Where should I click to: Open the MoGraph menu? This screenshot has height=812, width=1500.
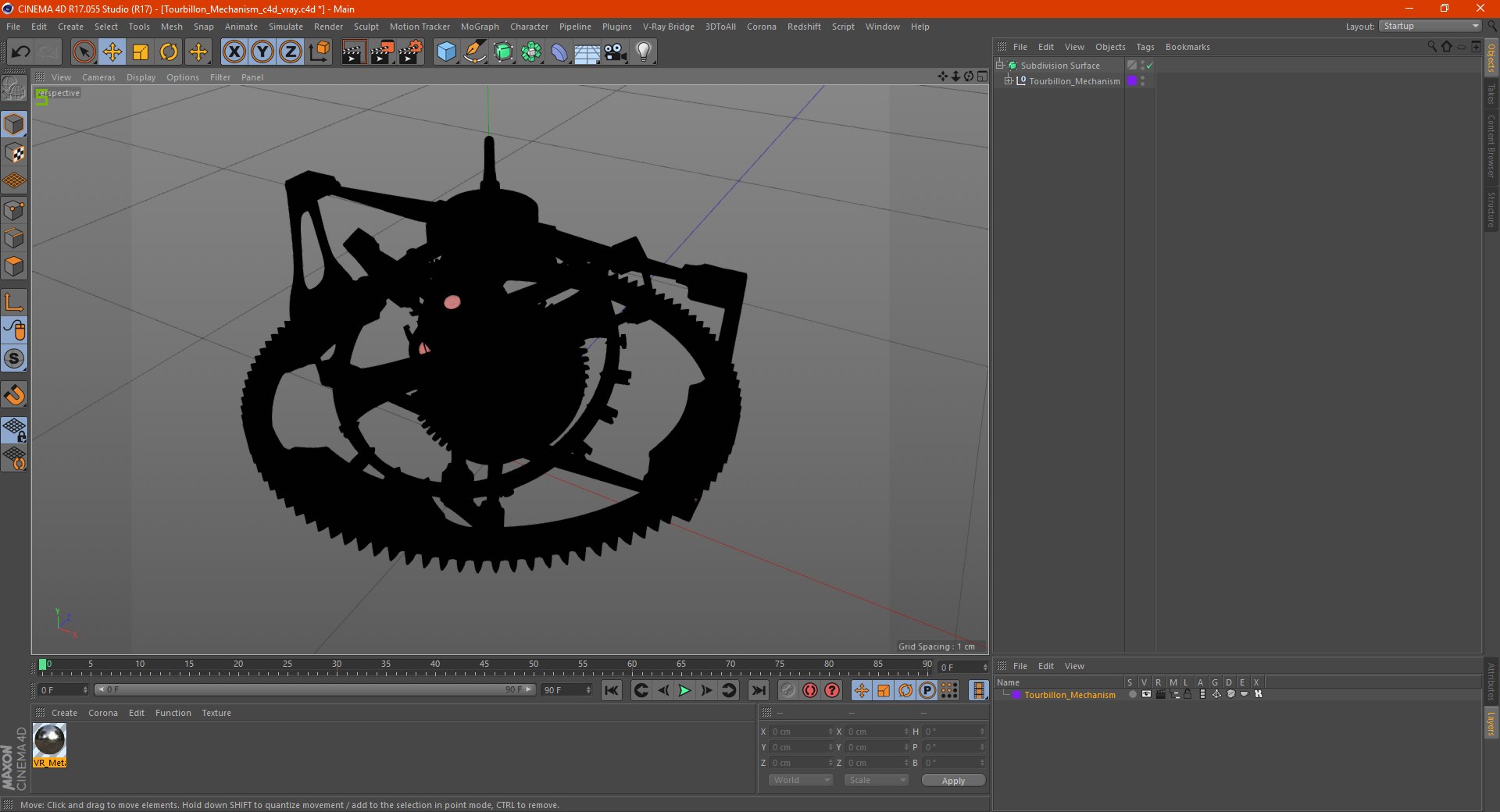click(x=480, y=27)
